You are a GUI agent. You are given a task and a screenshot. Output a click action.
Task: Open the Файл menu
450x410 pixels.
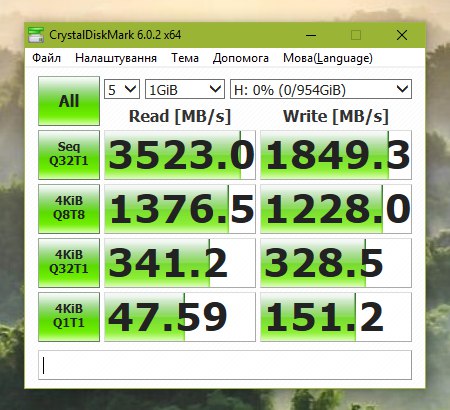point(46,58)
